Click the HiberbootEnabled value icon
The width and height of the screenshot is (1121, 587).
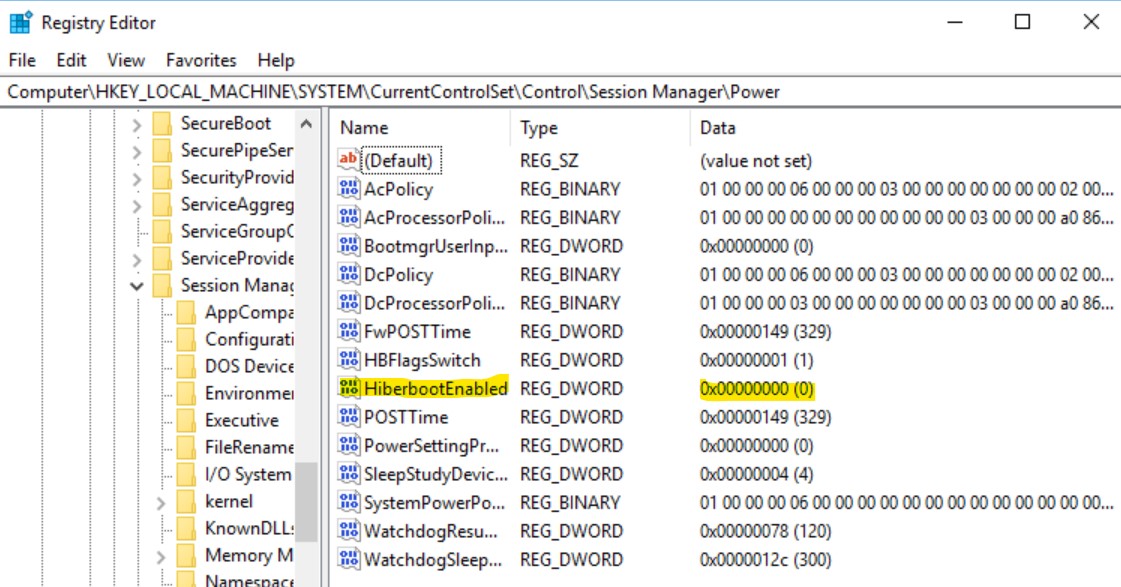(348, 388)
